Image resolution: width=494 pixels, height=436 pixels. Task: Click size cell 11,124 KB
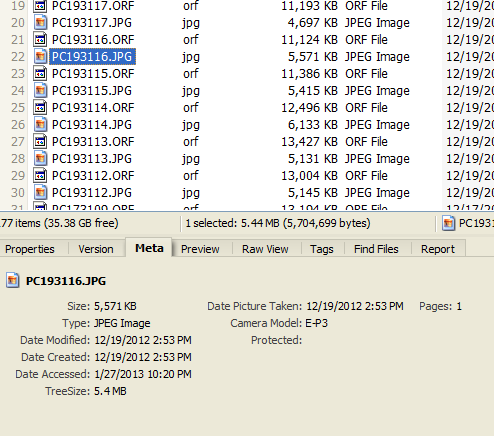[x=309, y=40]
